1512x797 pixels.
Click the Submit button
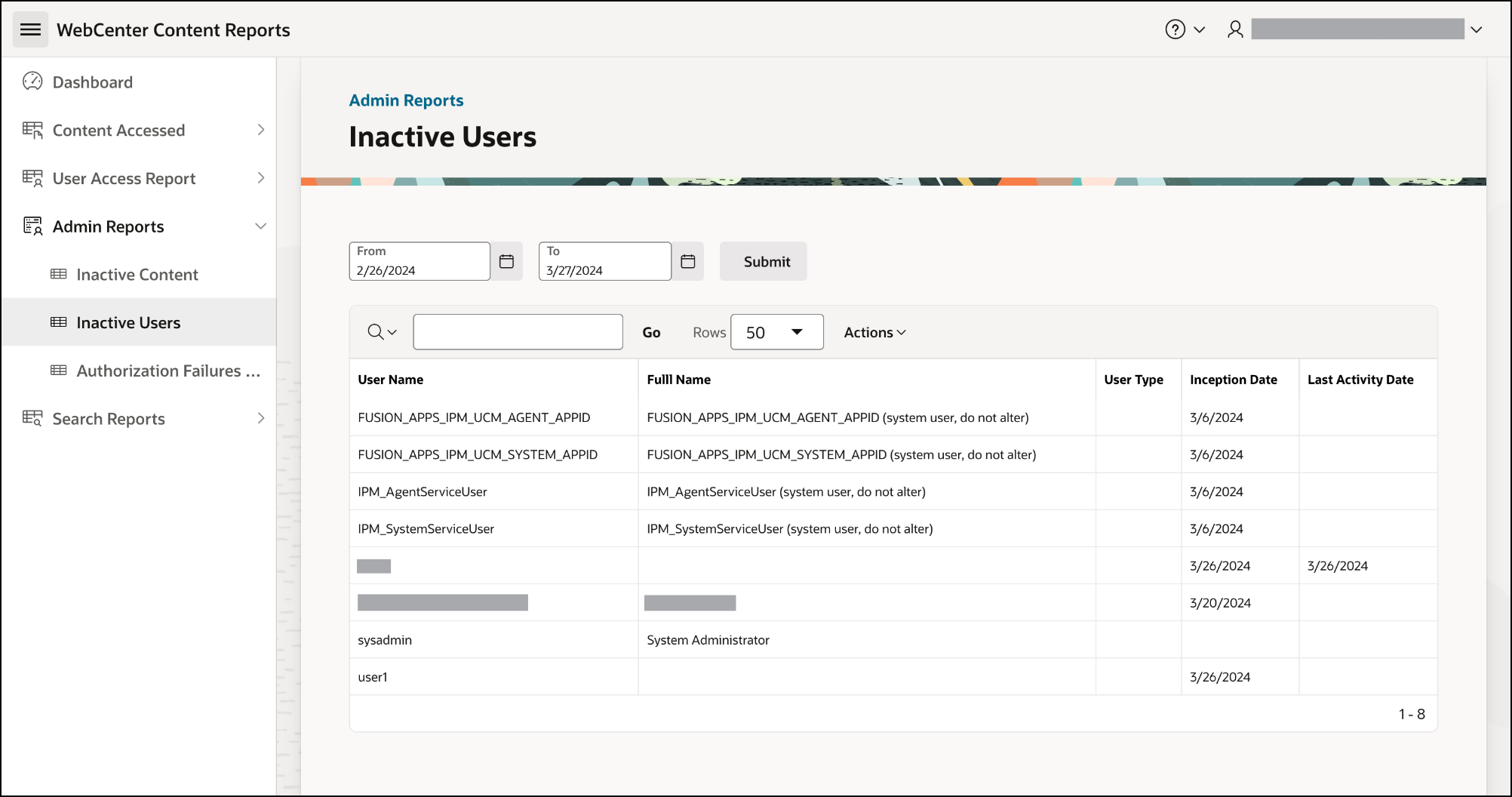764,261
